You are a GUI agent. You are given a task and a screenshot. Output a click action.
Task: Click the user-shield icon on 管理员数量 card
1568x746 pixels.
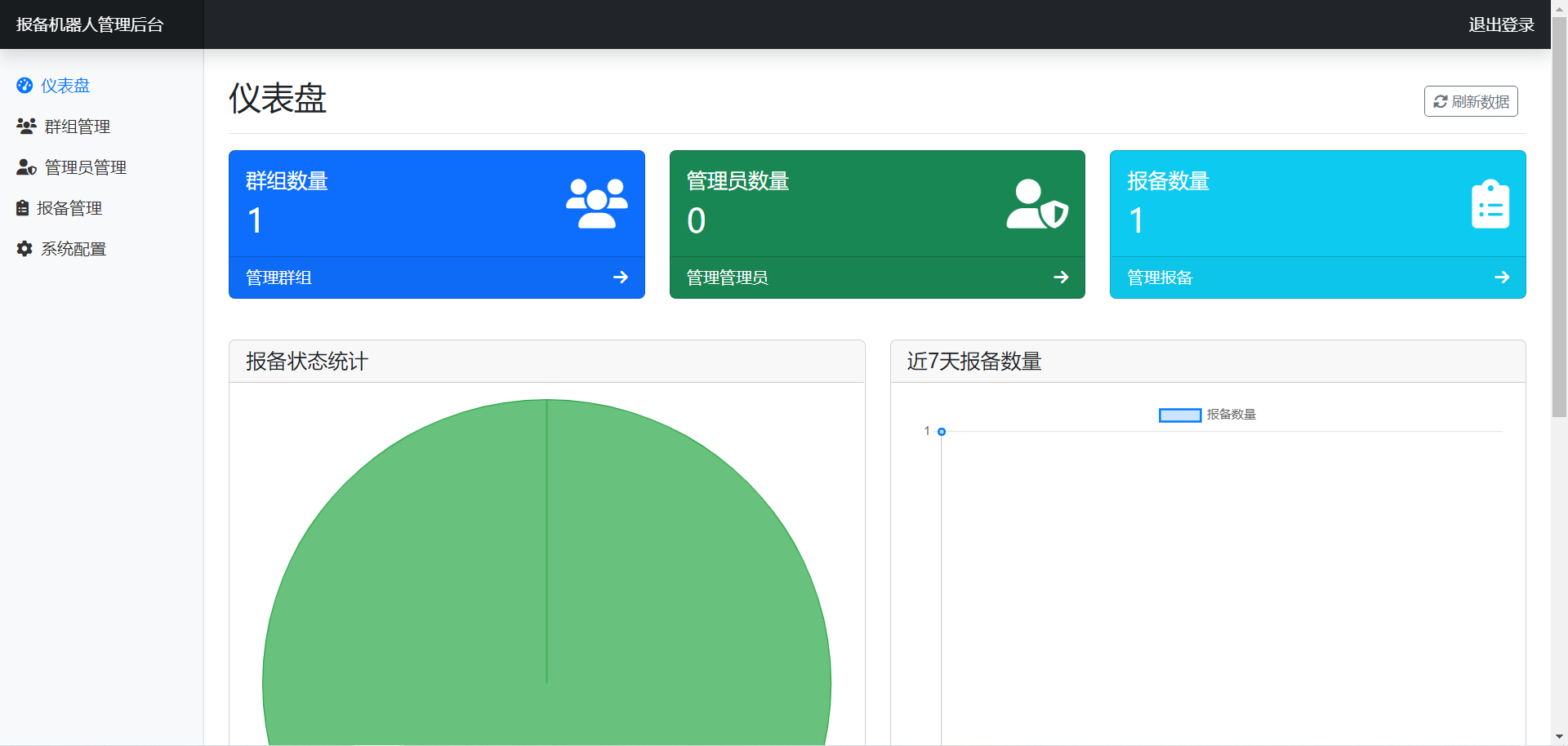(x=1037, y=204)
